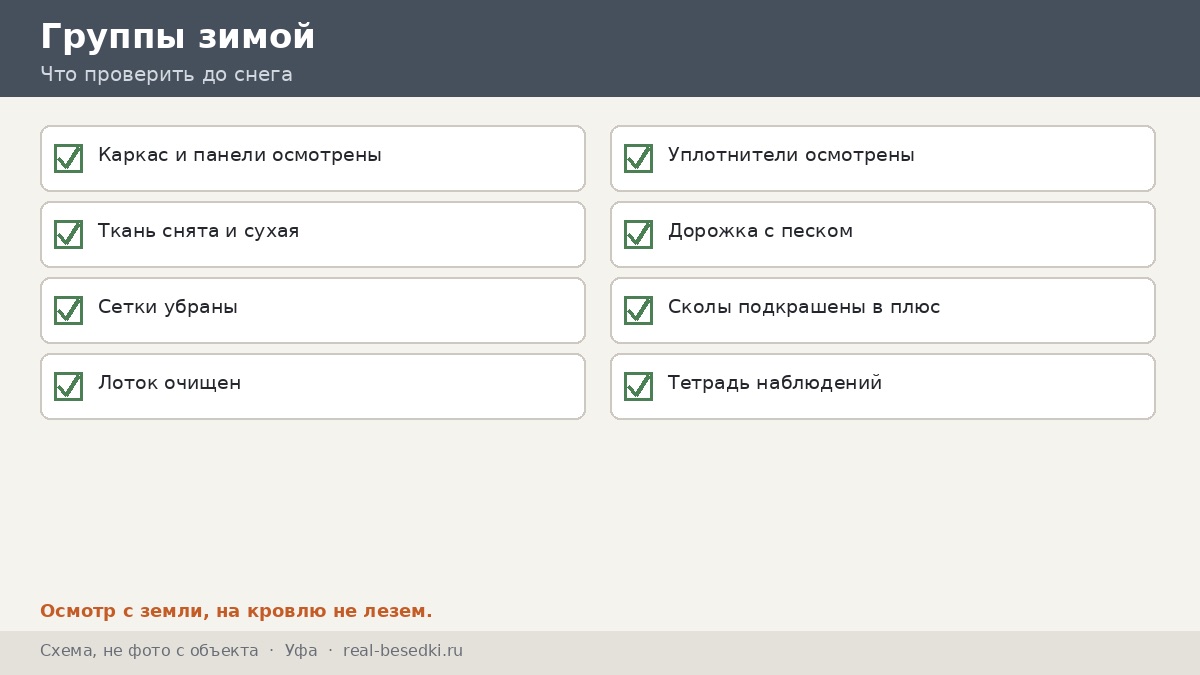Click the orange 'Осмотр с земли' warning note

pos(236,611)
